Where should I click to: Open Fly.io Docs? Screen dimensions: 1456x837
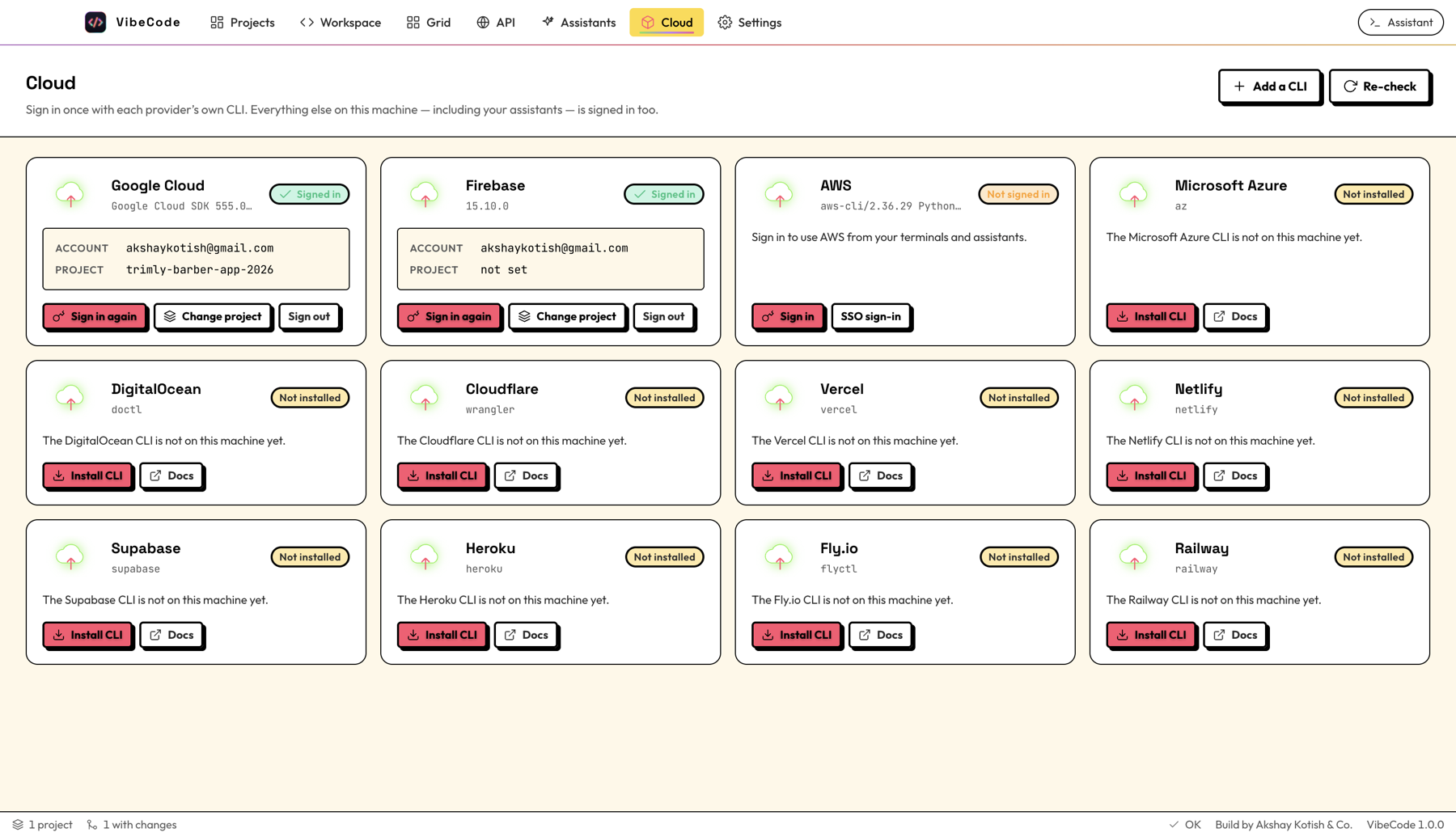(x=880, y=635)
